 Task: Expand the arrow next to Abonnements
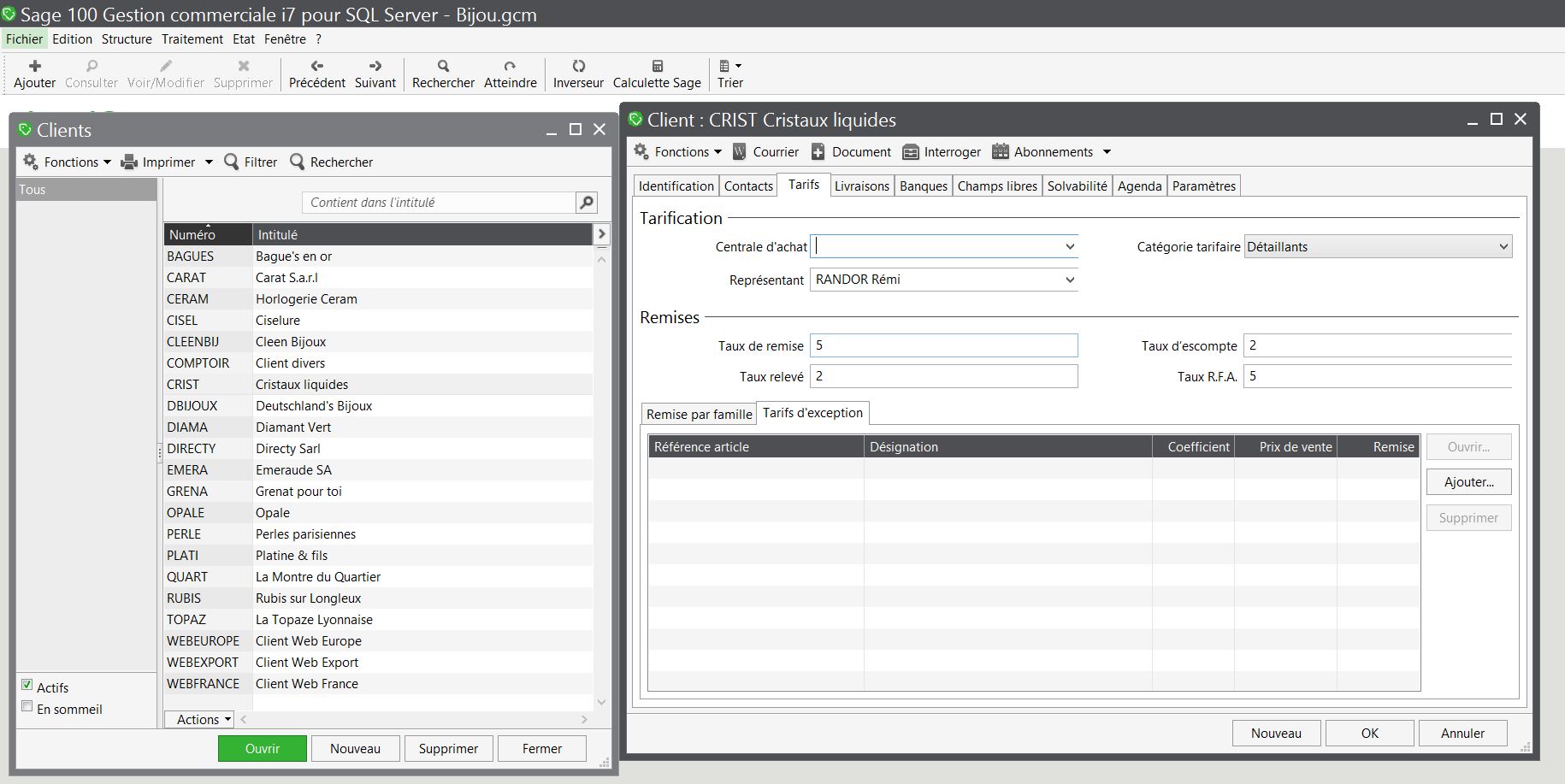point(1107,152)
